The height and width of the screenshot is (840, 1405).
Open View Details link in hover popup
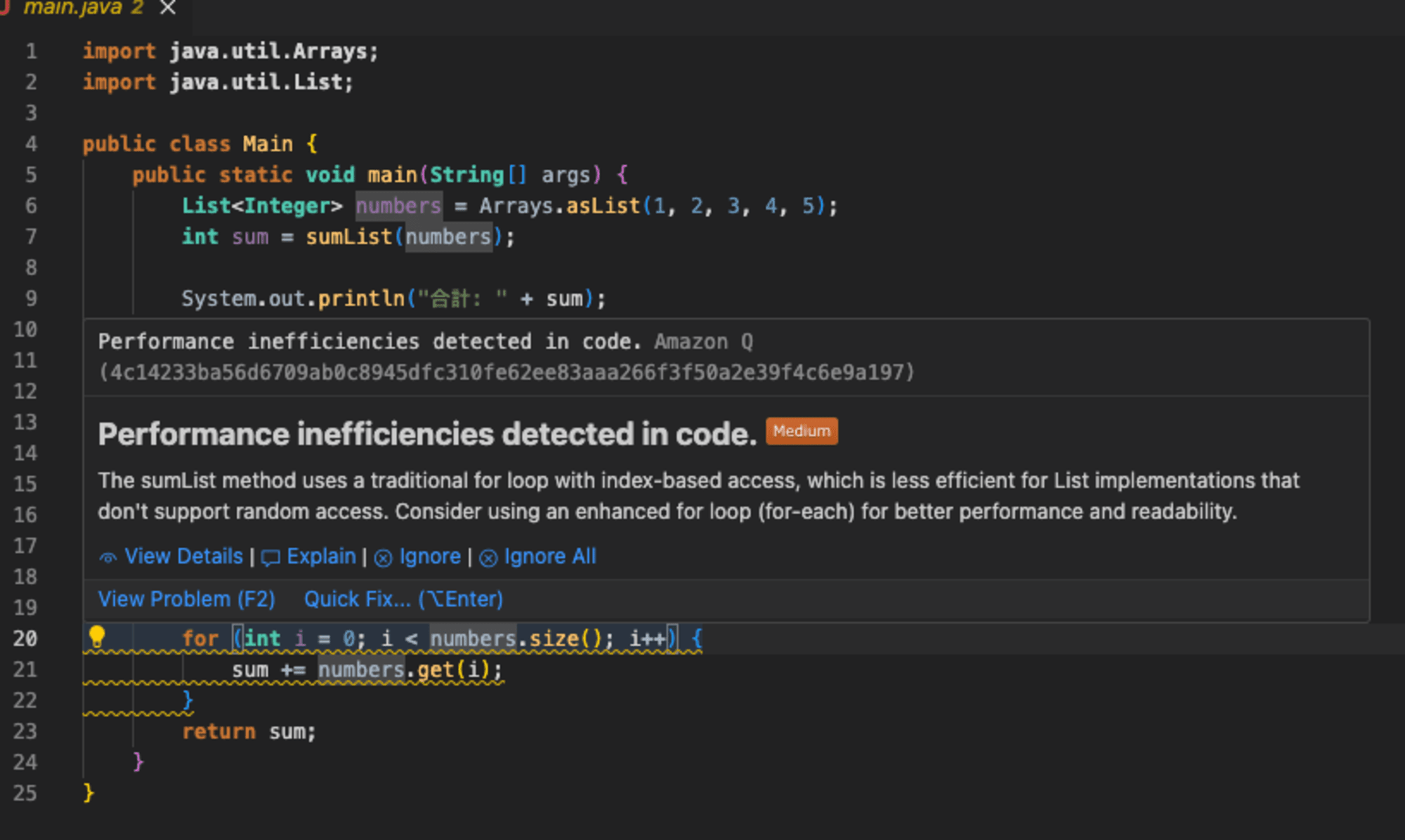click(183, 556)
